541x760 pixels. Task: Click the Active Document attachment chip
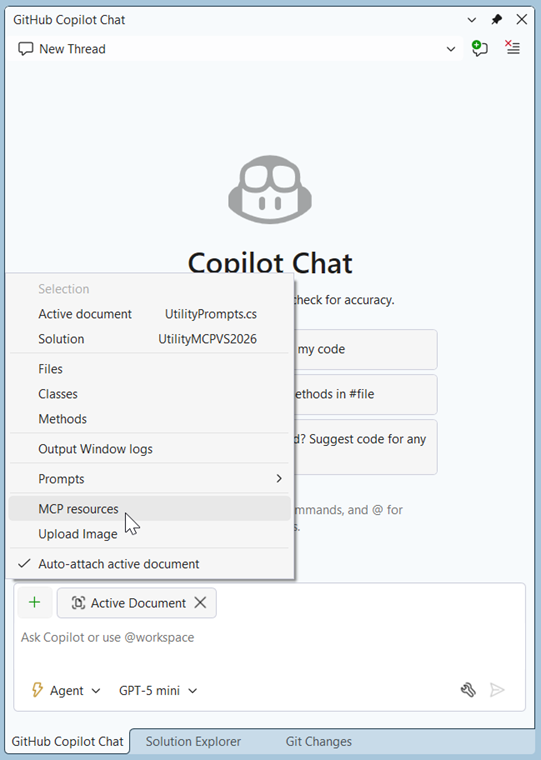pyautogui.click(x=137, y=603)
